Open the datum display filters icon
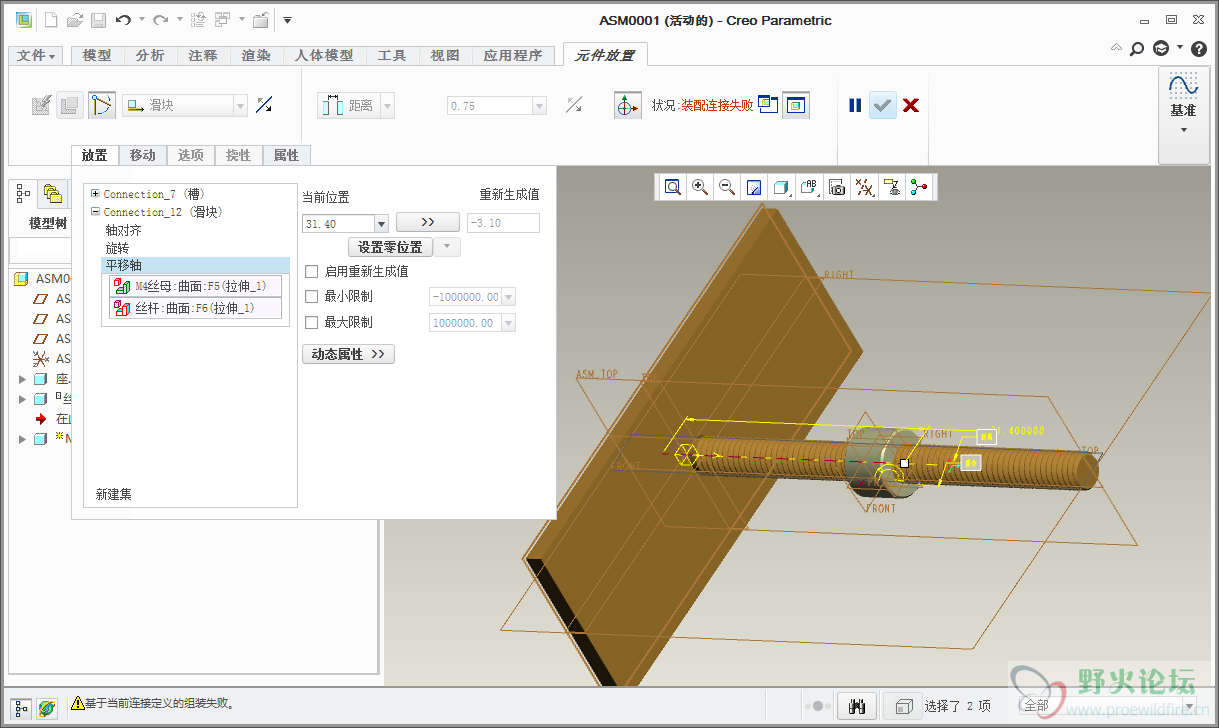Viewport: 1219px width, 728px height. [864, 187]
